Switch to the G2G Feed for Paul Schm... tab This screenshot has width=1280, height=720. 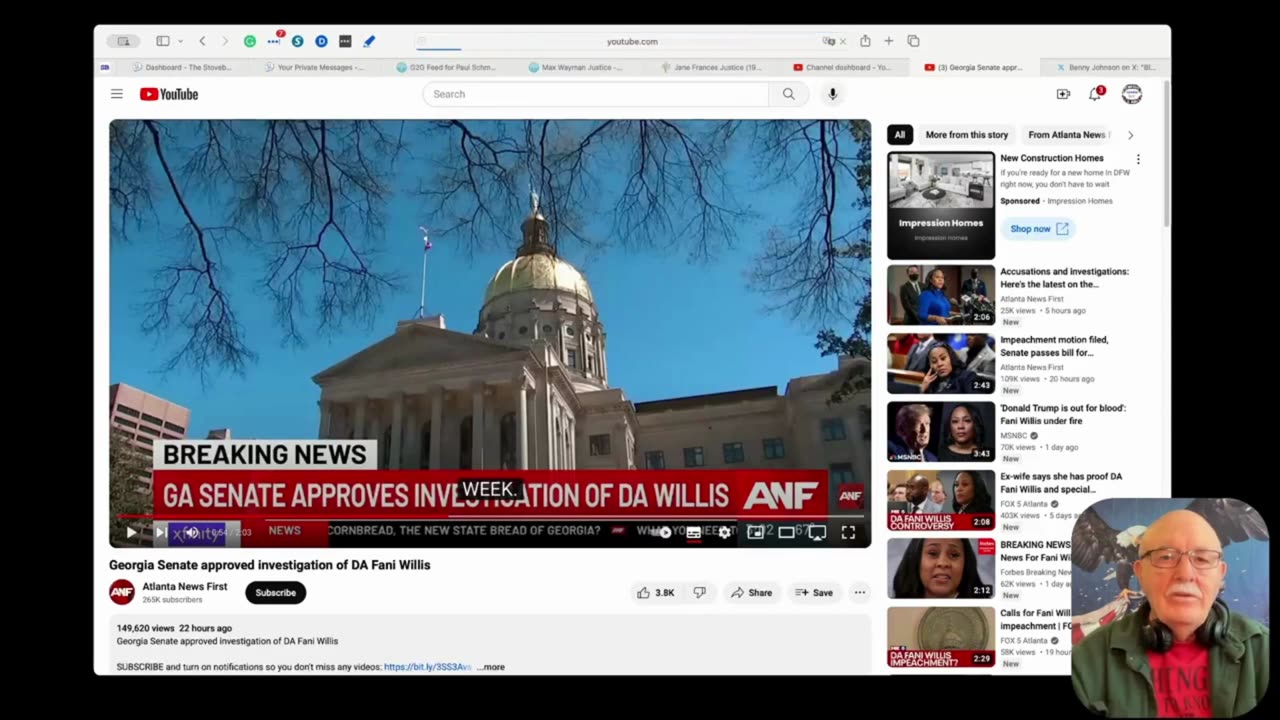coord(446,67)
